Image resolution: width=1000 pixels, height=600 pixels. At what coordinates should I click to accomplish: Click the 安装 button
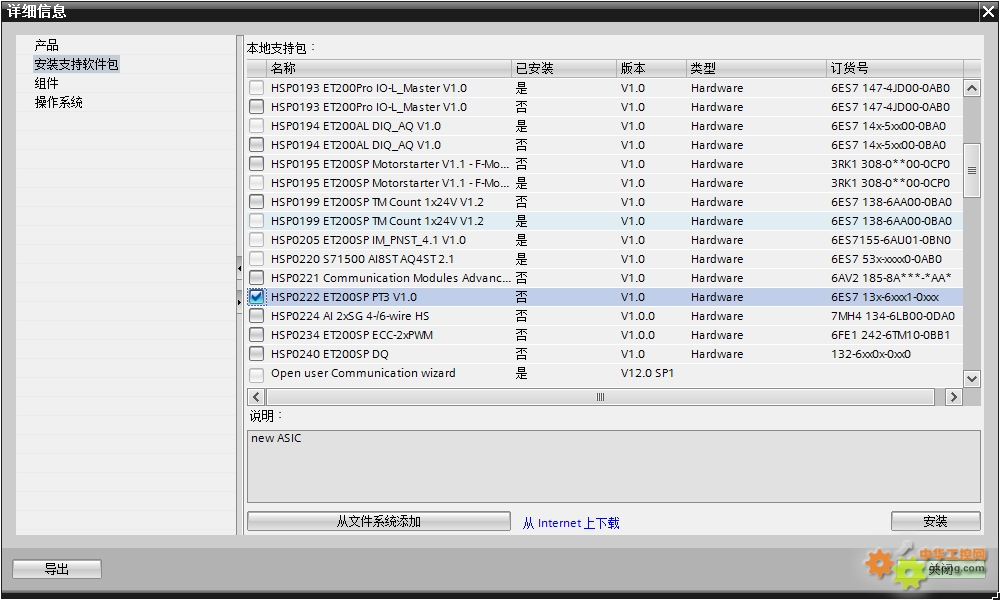pyautogui.click(x=936, y=522)
